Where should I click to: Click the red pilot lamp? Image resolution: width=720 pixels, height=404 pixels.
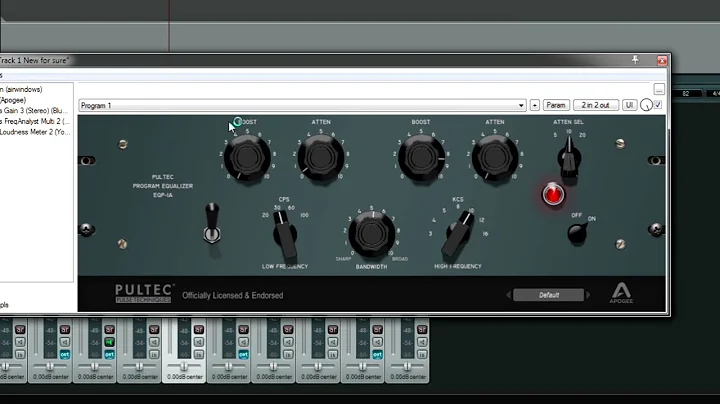tap(553, 194)
